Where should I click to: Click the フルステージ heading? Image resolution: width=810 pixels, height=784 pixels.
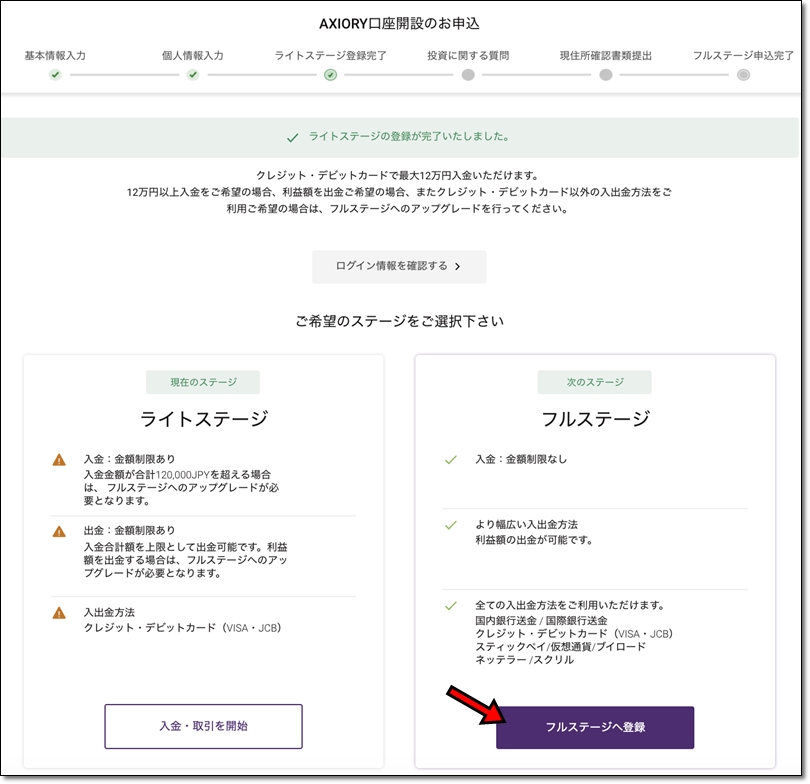tap(595, 418)
